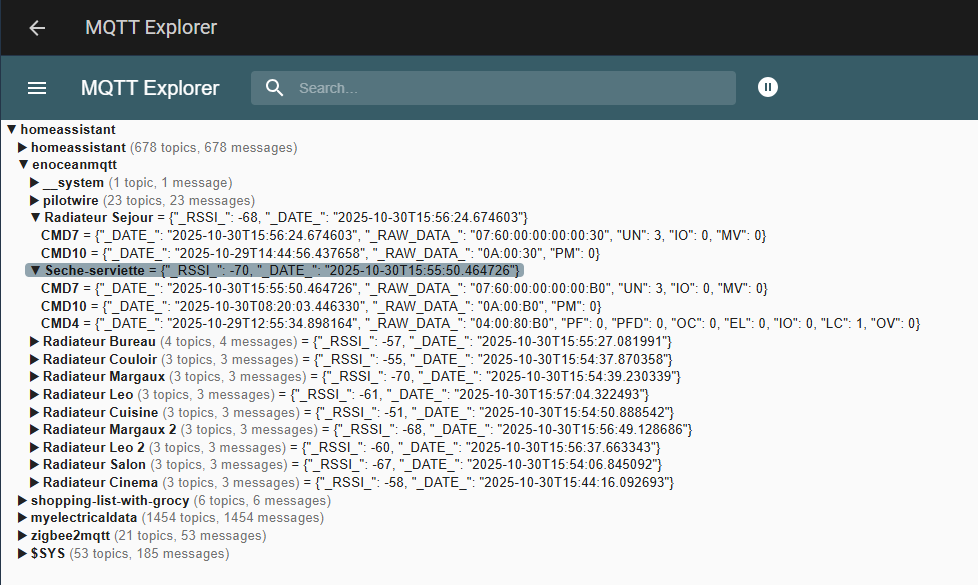Click "(53 topics, 185 messages)" count text
Screen dimensions: 978x585
tap(149, 554)
